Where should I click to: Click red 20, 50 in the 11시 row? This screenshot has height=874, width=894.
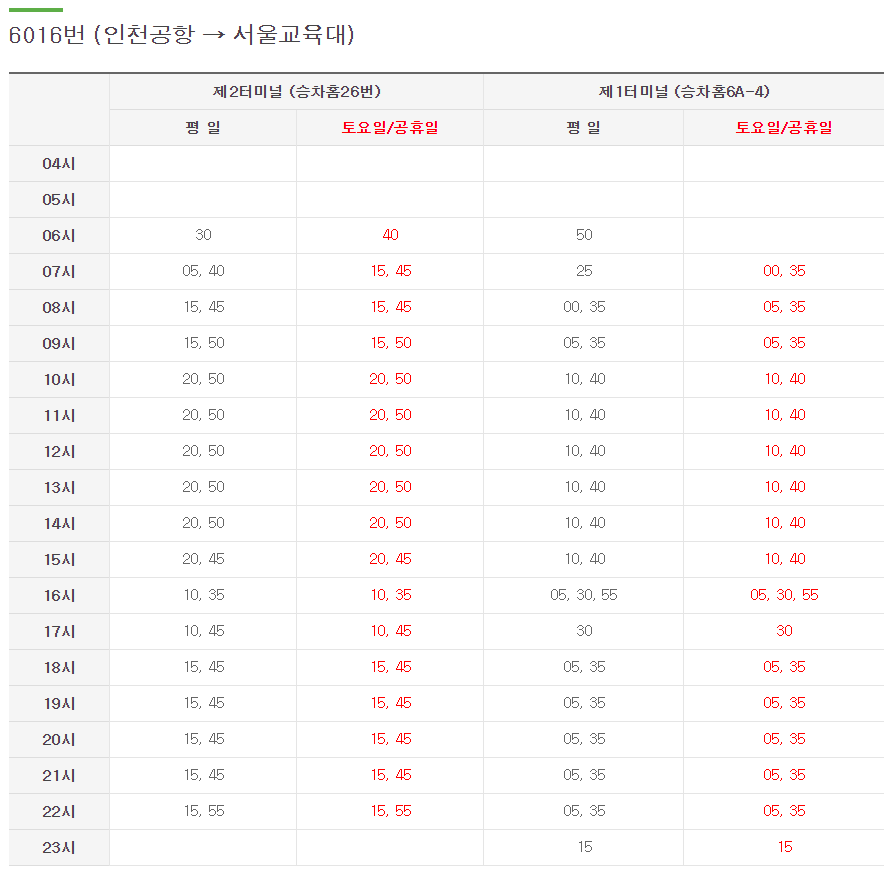coord(390,414)
